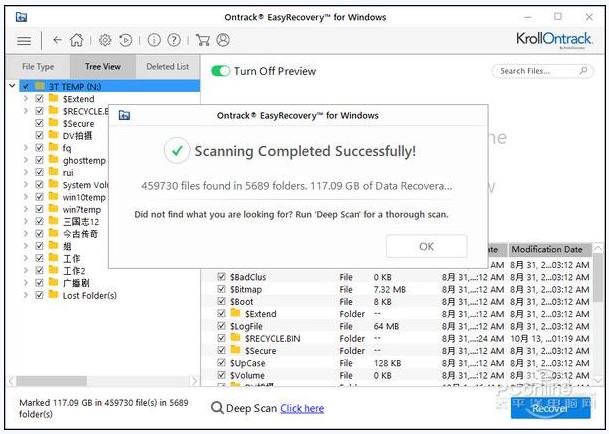Click the $Secure folder icon in the file list
Viewport: 609px width, 434px height.
pyautogui.click(x=235, y=350)
